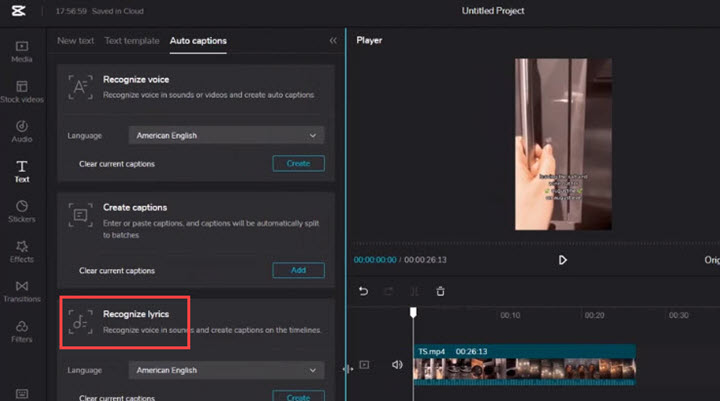The image size is (720, 401).
Task: Click the timeline playhead marker
Action: (413, 313)
